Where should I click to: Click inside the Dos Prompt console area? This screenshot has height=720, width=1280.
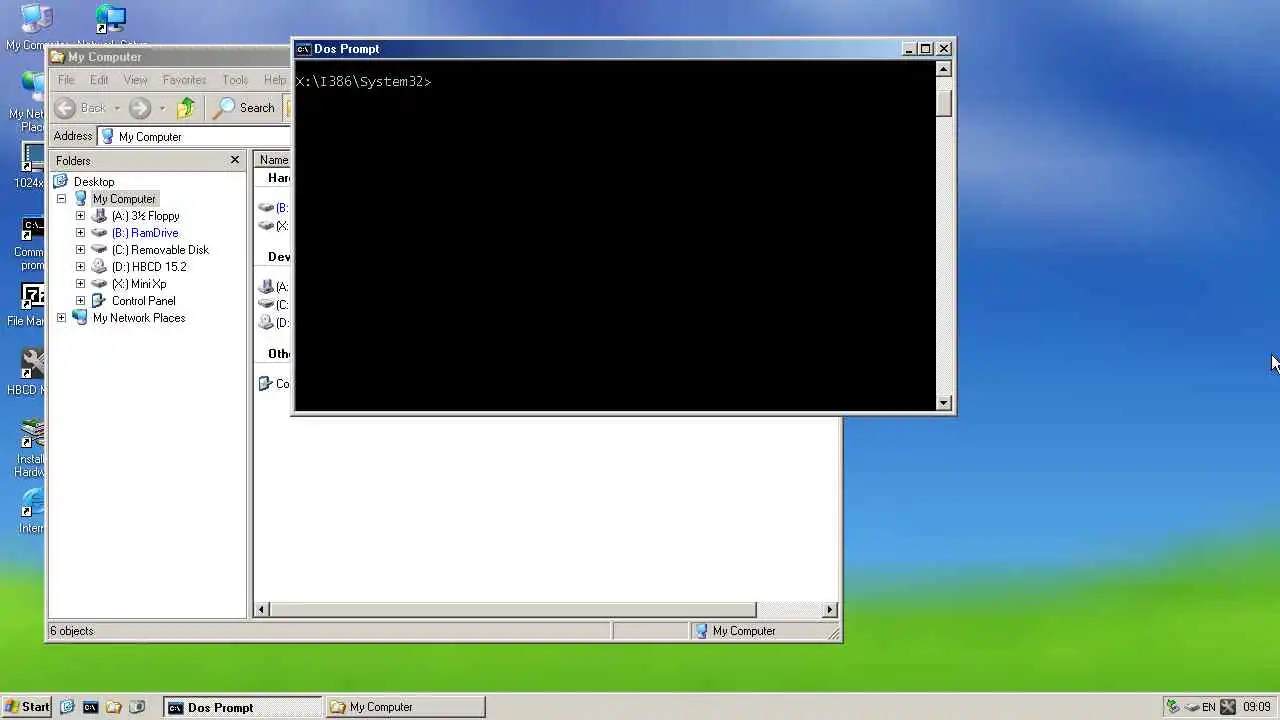tap(615, 235)
